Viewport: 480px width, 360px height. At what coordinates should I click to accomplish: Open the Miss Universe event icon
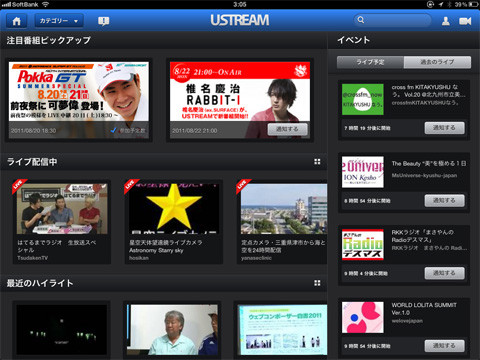pyautogui.click(x=363, y=172)
